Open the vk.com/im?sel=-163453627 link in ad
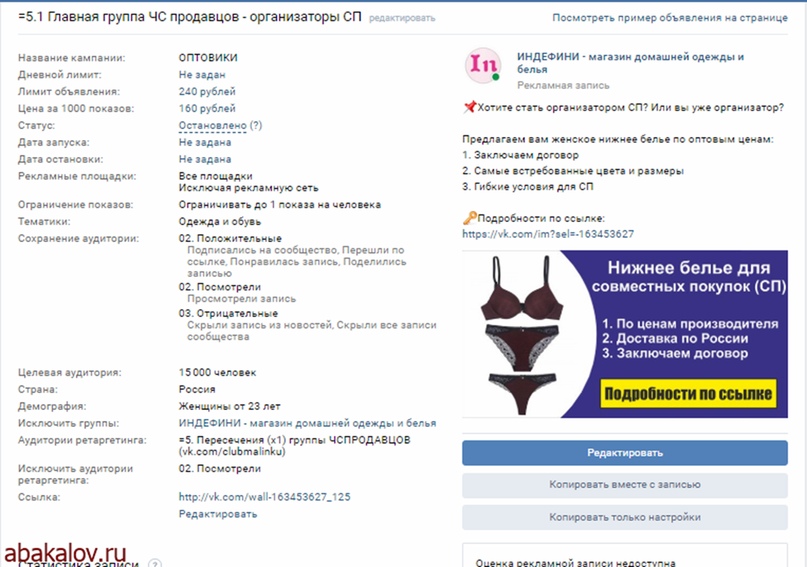The height and width of the screenshot is (567, 807). (548, 234)
